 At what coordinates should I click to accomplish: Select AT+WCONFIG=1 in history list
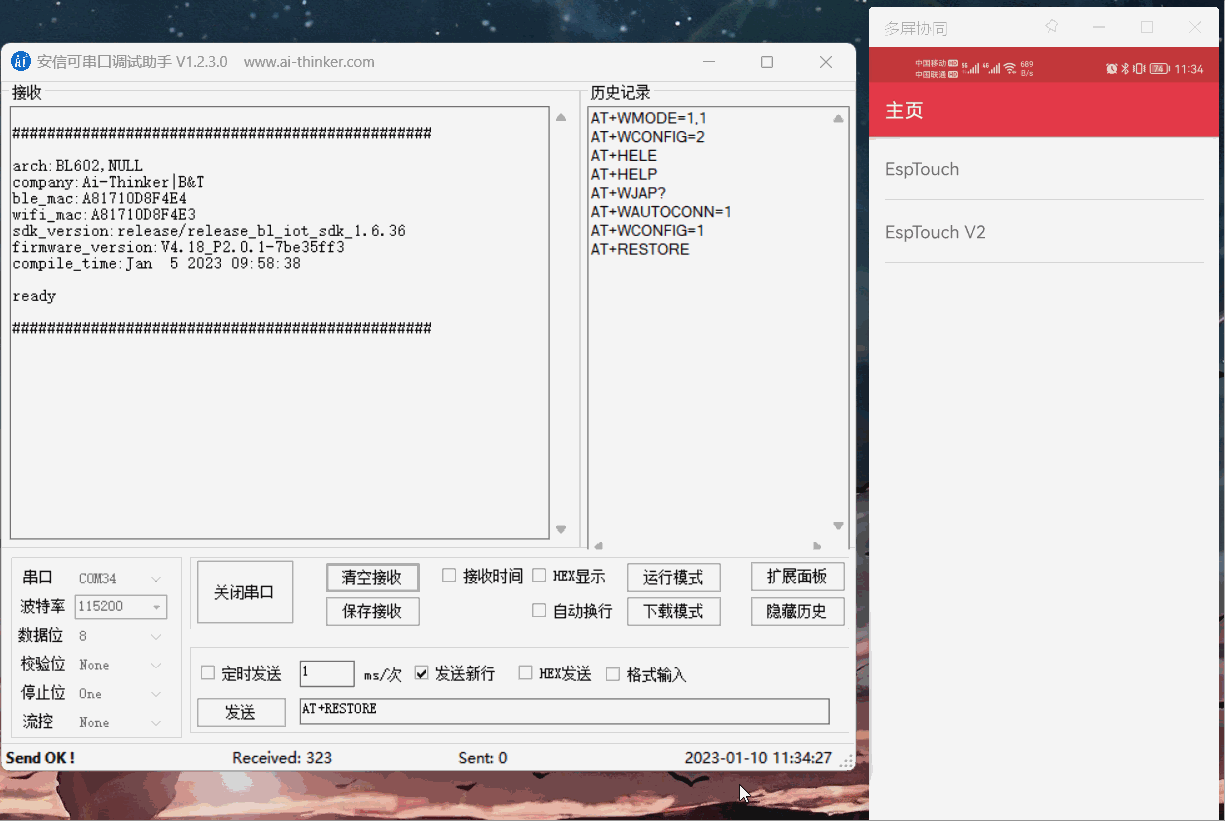pos(648,231)
